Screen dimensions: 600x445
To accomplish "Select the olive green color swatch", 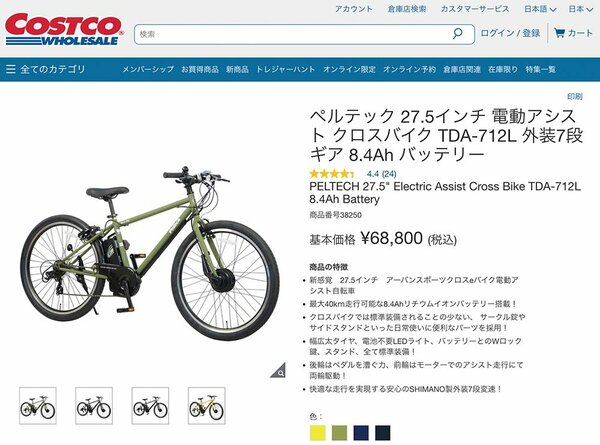I will (339, 433).
